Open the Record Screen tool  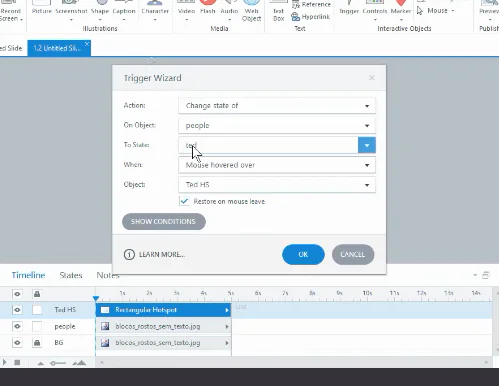(11, 12)
